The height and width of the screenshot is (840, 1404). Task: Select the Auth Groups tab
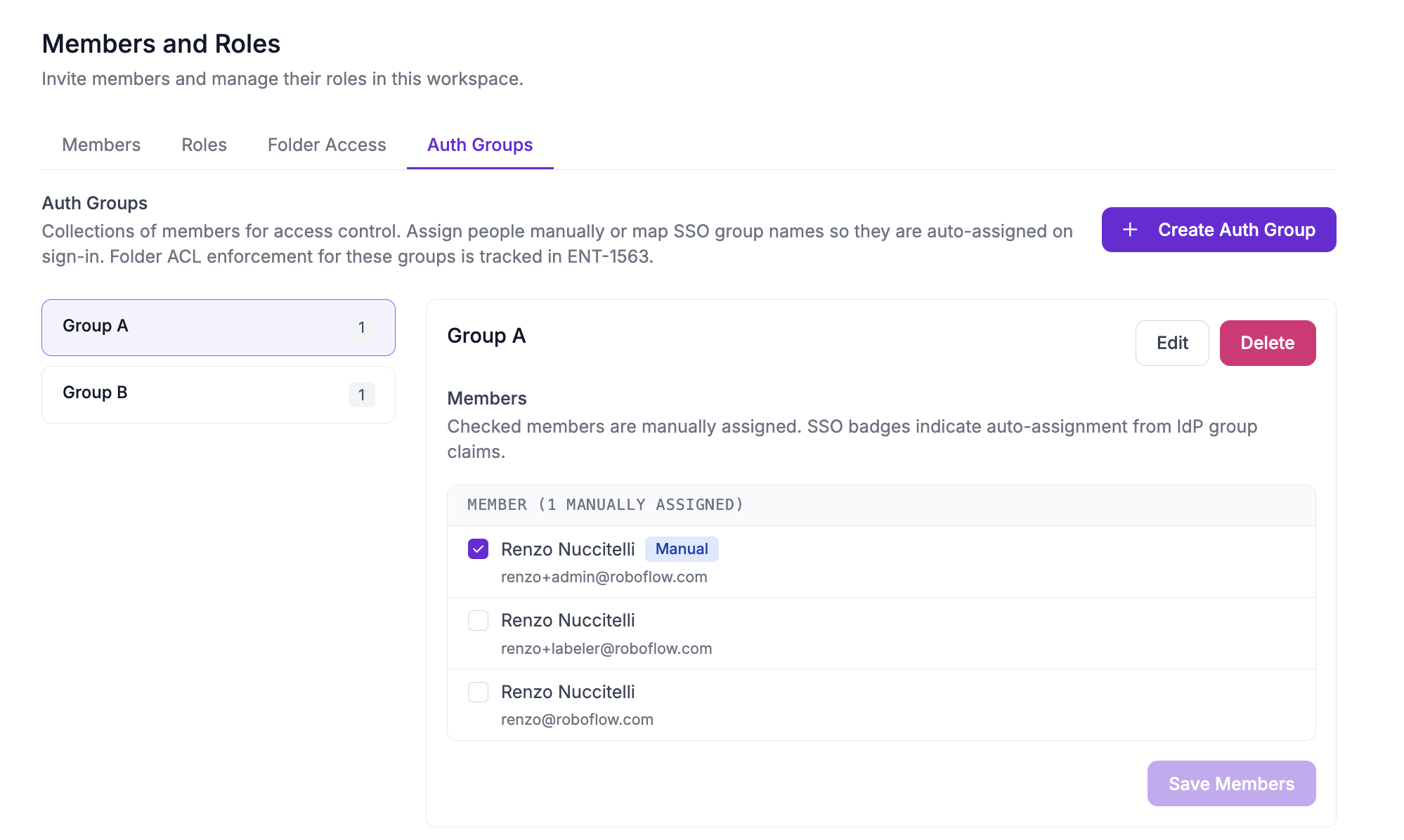tap(480, 145)
